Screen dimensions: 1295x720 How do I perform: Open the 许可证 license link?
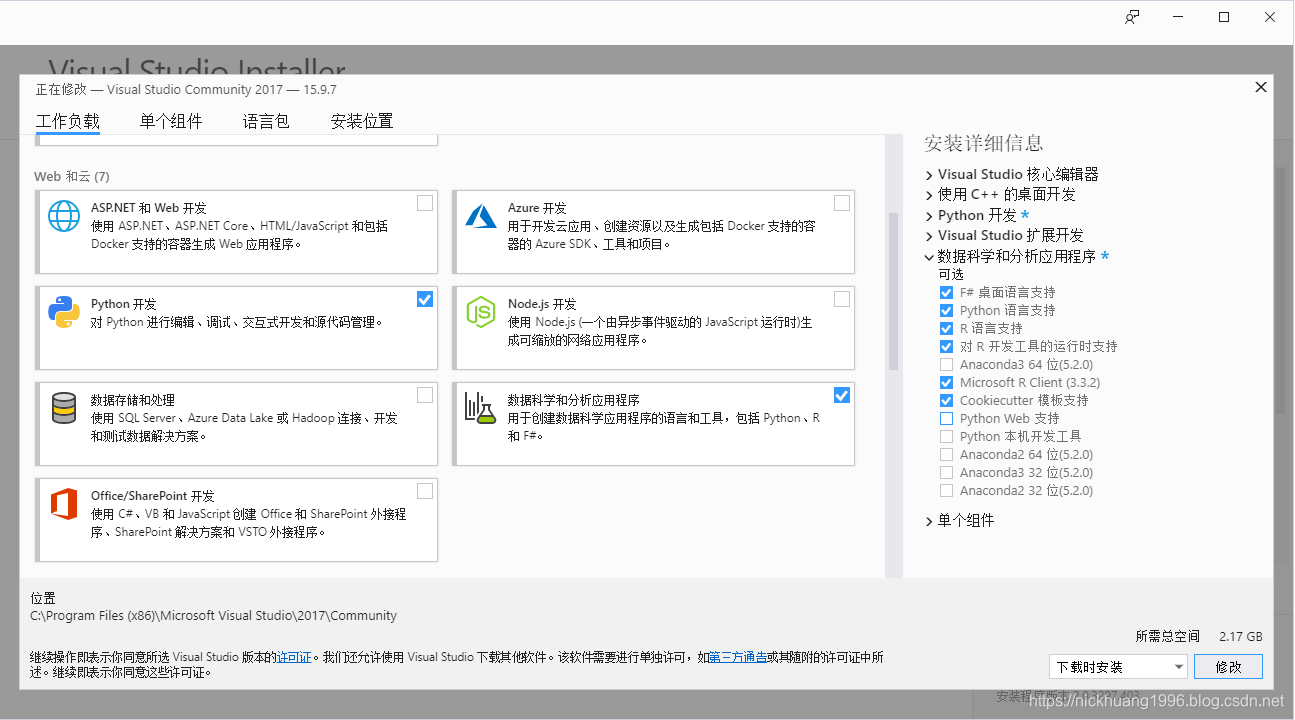(x=294, y=658)
